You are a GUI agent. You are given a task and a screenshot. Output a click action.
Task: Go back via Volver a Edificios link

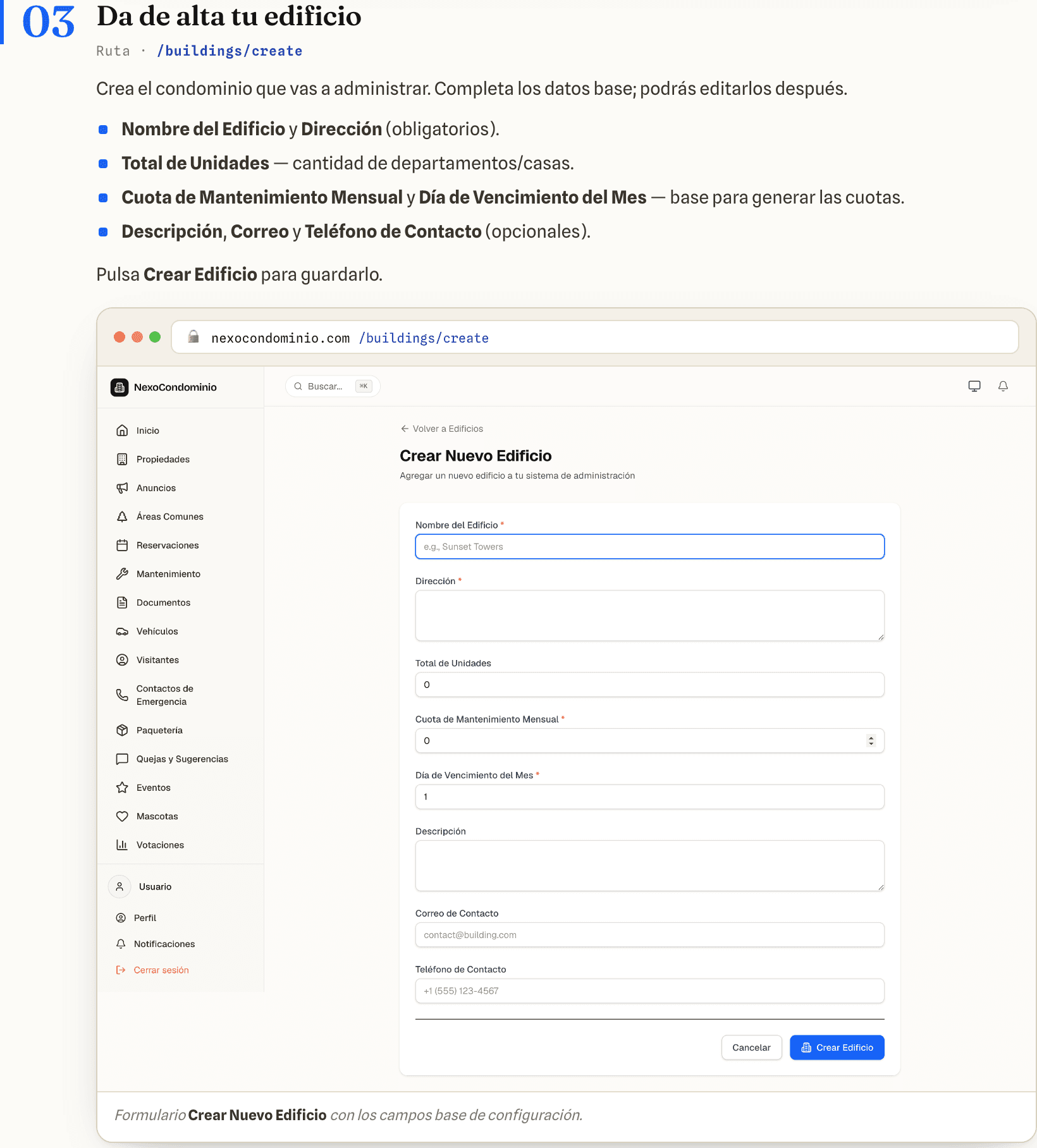click(x=442, y=429)
